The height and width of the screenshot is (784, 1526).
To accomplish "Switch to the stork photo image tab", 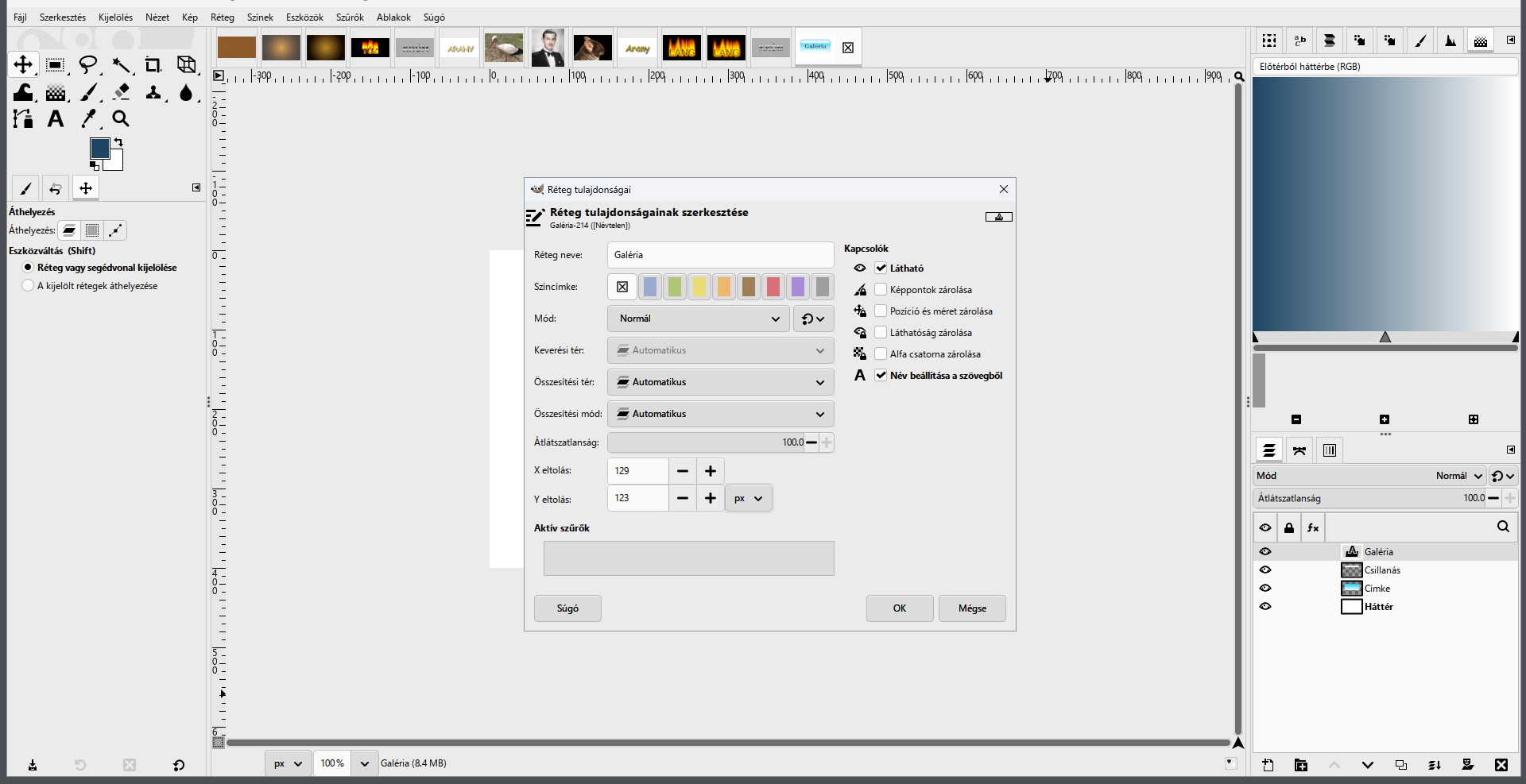I will [x=504, y=48].
